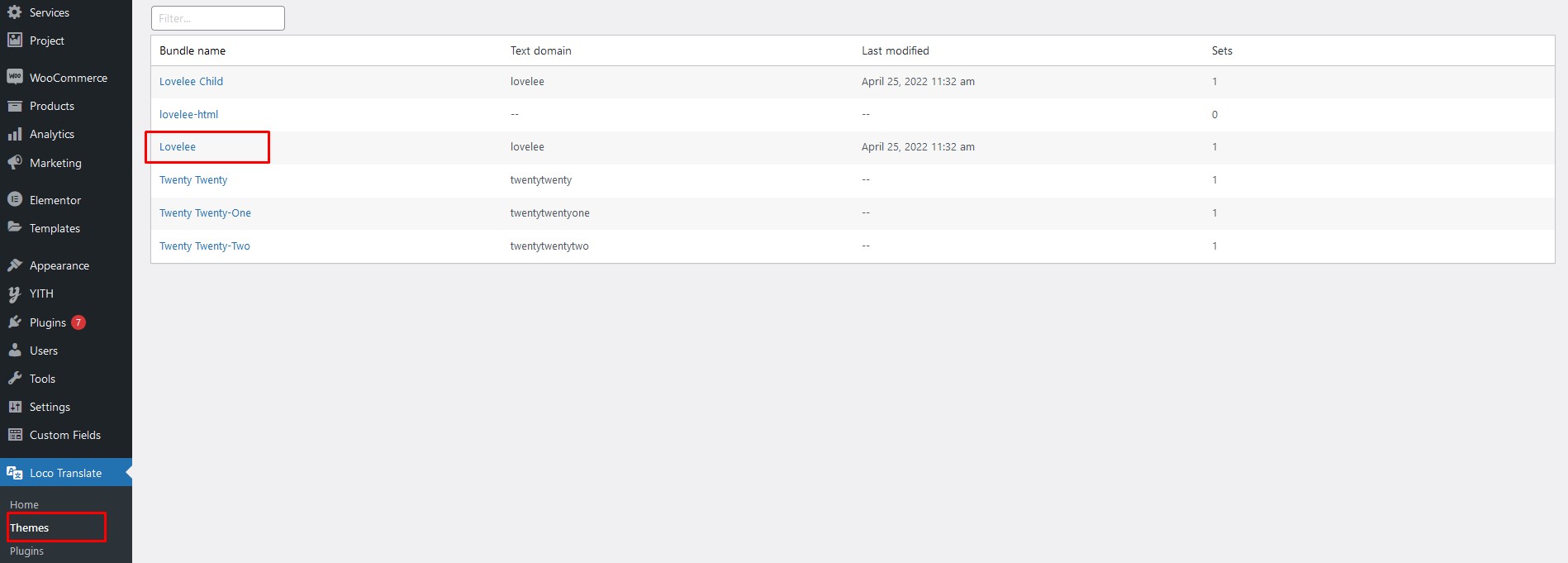Click the Custom Fields grid icon
1568x563 pixels.
[x=14, y=435]
